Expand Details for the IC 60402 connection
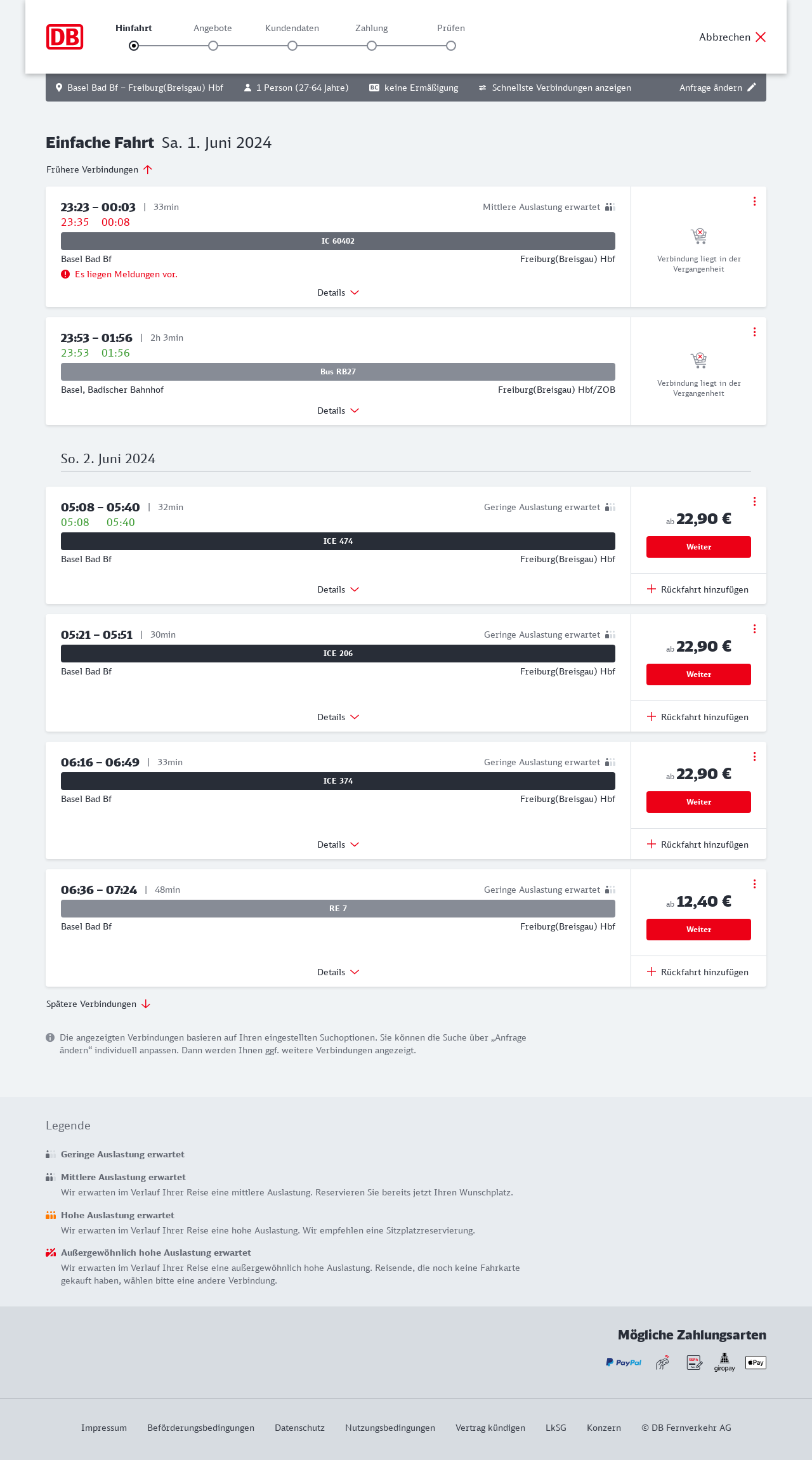This screenshot has height=1460, width=812. coord(338,293)
